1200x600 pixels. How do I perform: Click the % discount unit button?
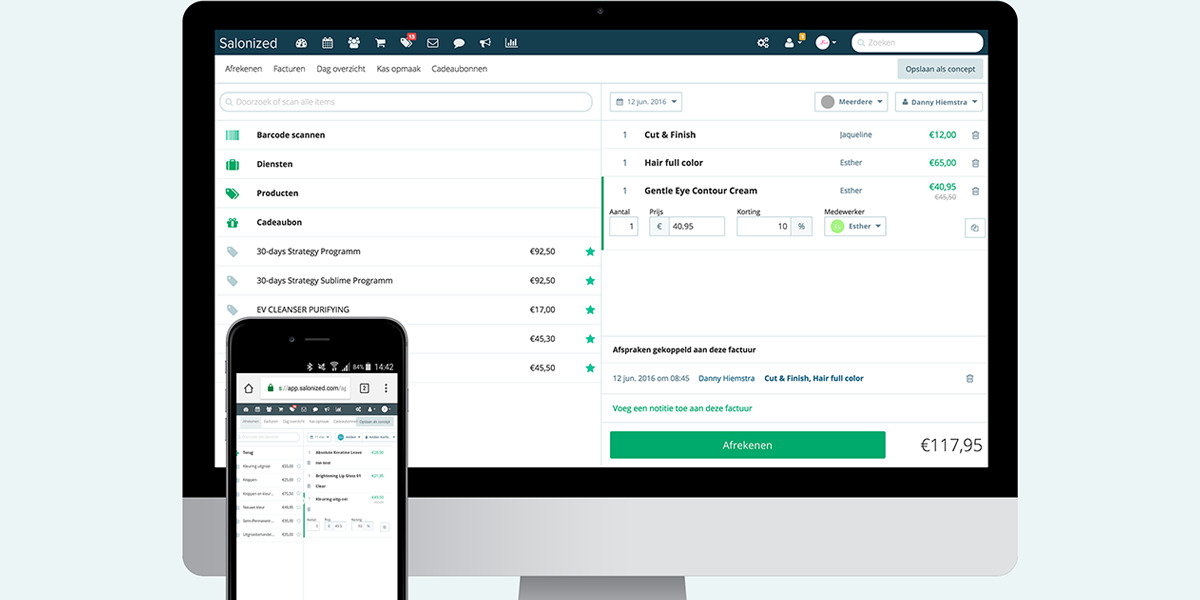point(802,227)
